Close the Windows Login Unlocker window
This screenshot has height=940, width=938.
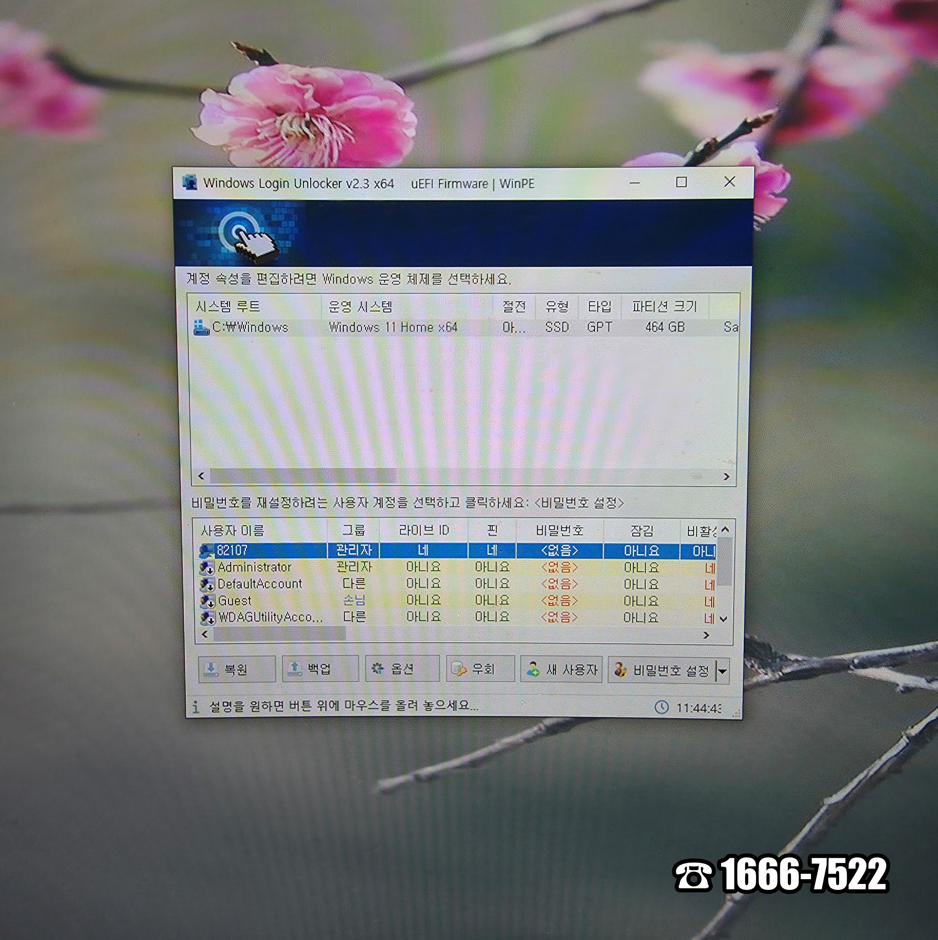pyautogui.click(x=729, y=182)
